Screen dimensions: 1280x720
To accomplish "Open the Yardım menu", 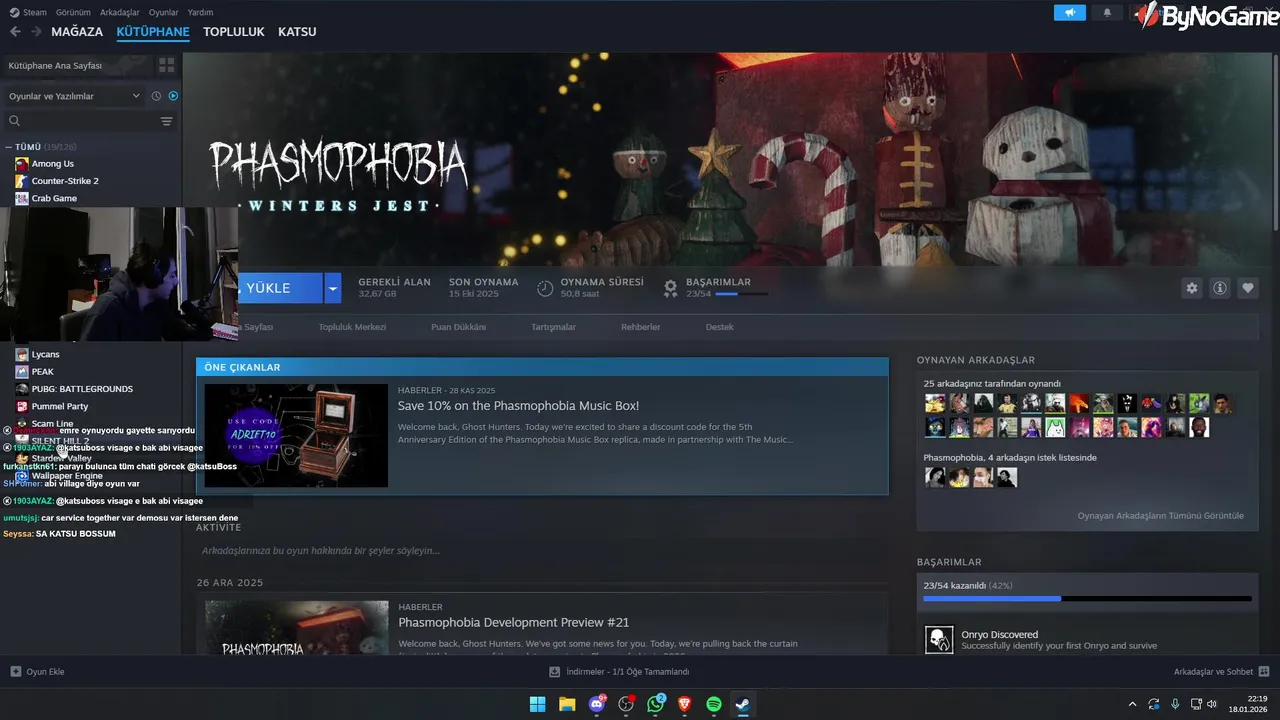I will point(201,13).
